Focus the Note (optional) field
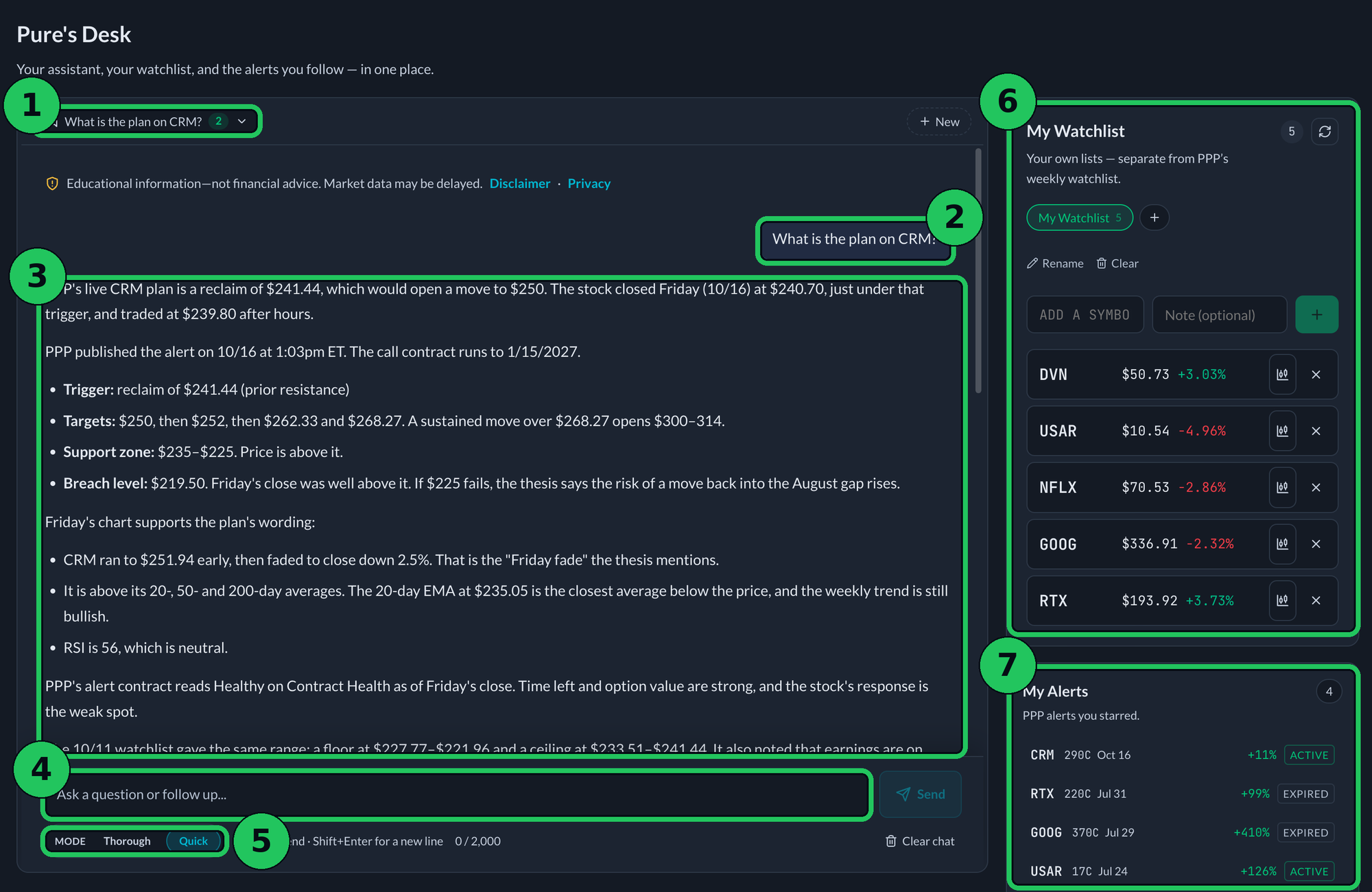 point(1219,315)
